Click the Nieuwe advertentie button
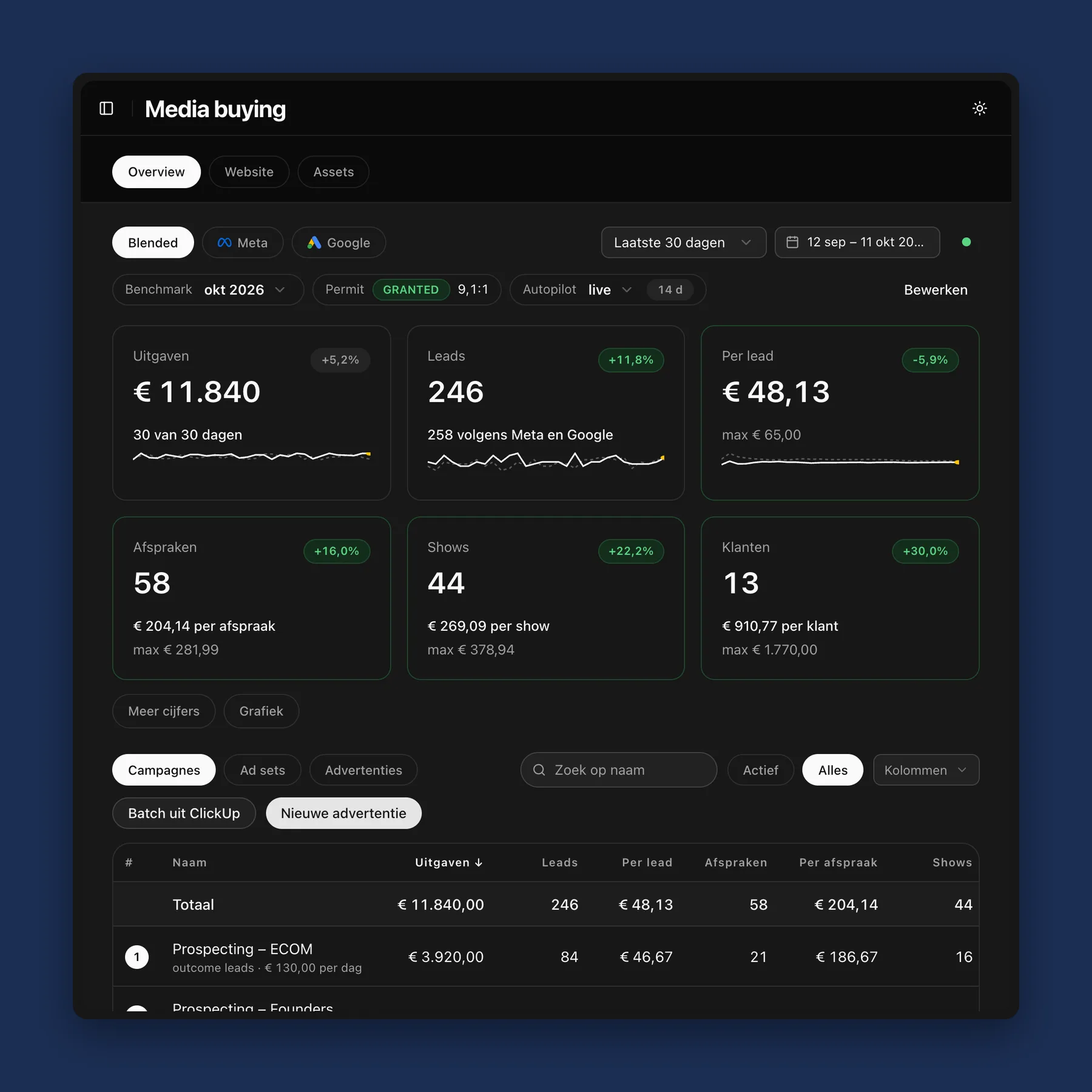Viewport: 1092px width, 1092px height. [343, 813]
